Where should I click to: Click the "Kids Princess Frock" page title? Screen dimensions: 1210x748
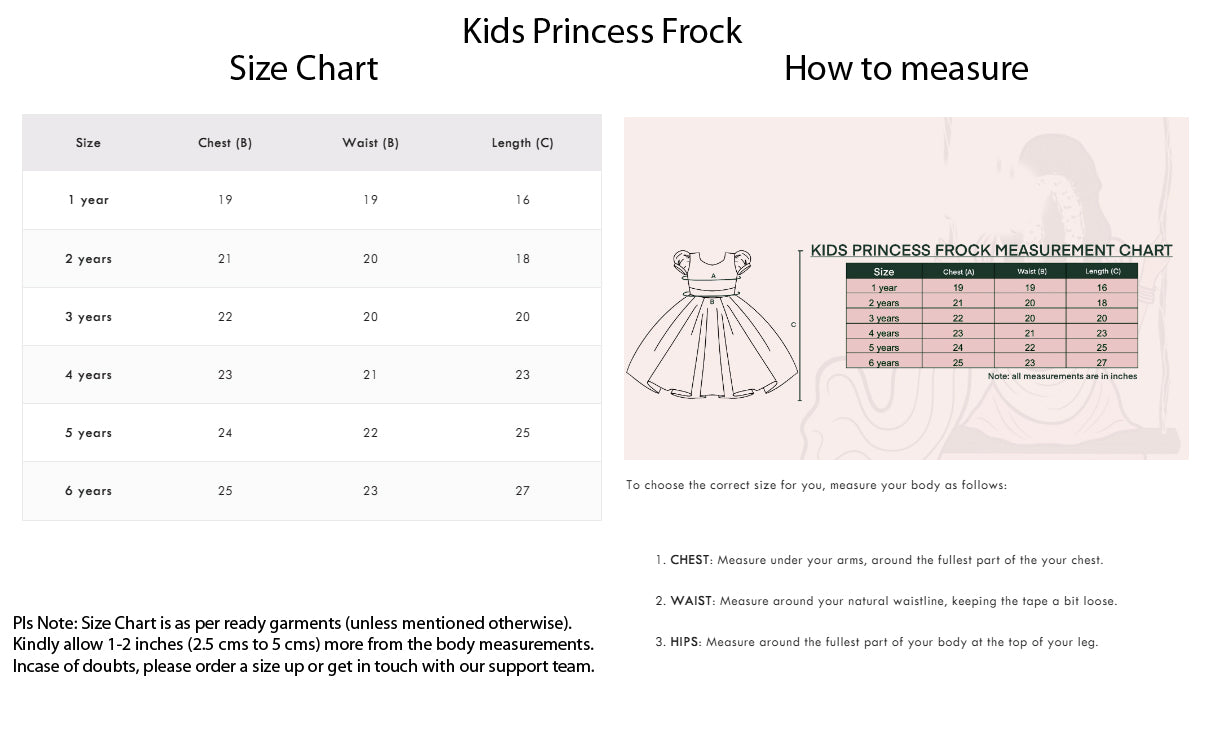(602, 31)
